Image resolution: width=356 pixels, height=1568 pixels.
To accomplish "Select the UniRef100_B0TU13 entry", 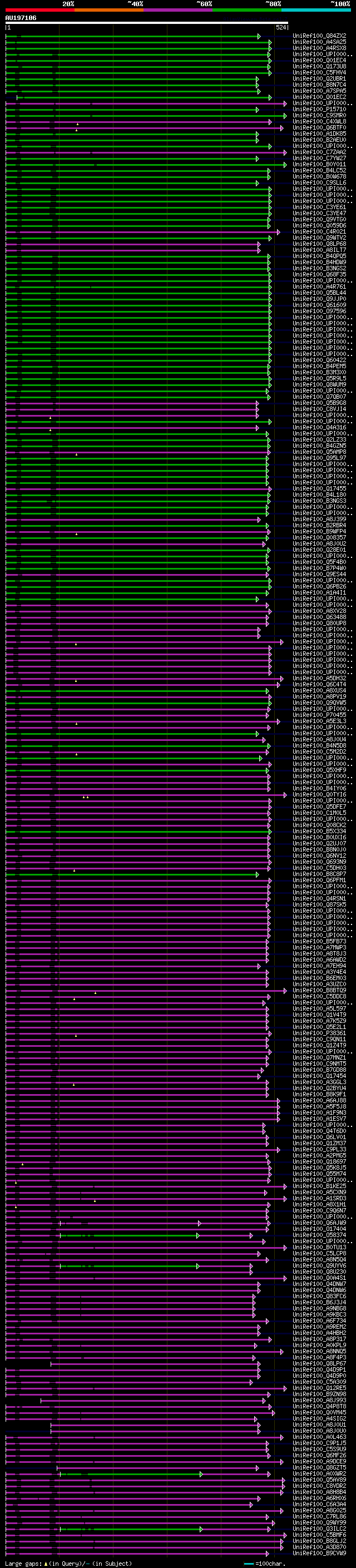I will 319,1248.
